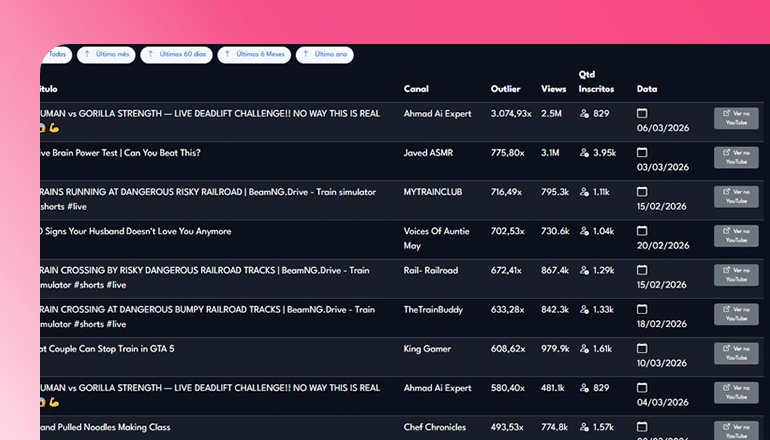Click the arrow icon in Últimos 6 Meses chip
Screen dimensions: 770x440
pos(227,54)
